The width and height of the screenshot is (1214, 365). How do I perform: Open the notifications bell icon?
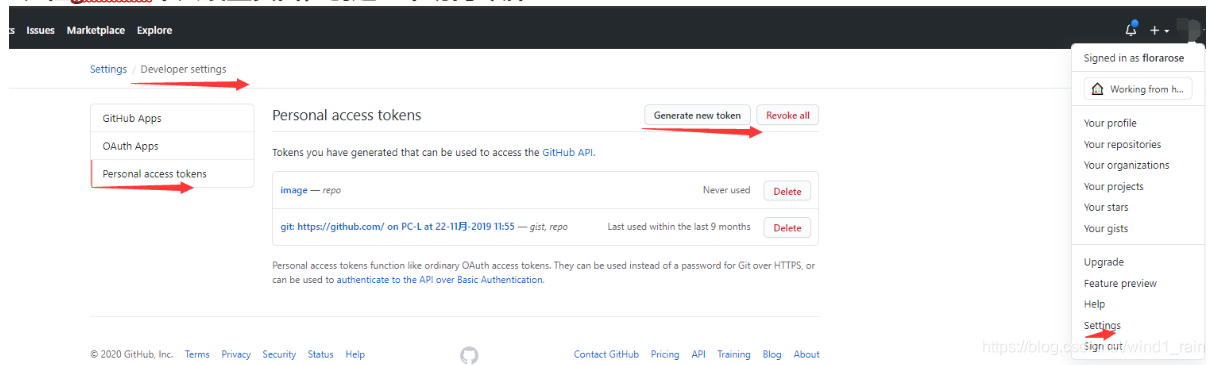click(x=1131, y=30)
